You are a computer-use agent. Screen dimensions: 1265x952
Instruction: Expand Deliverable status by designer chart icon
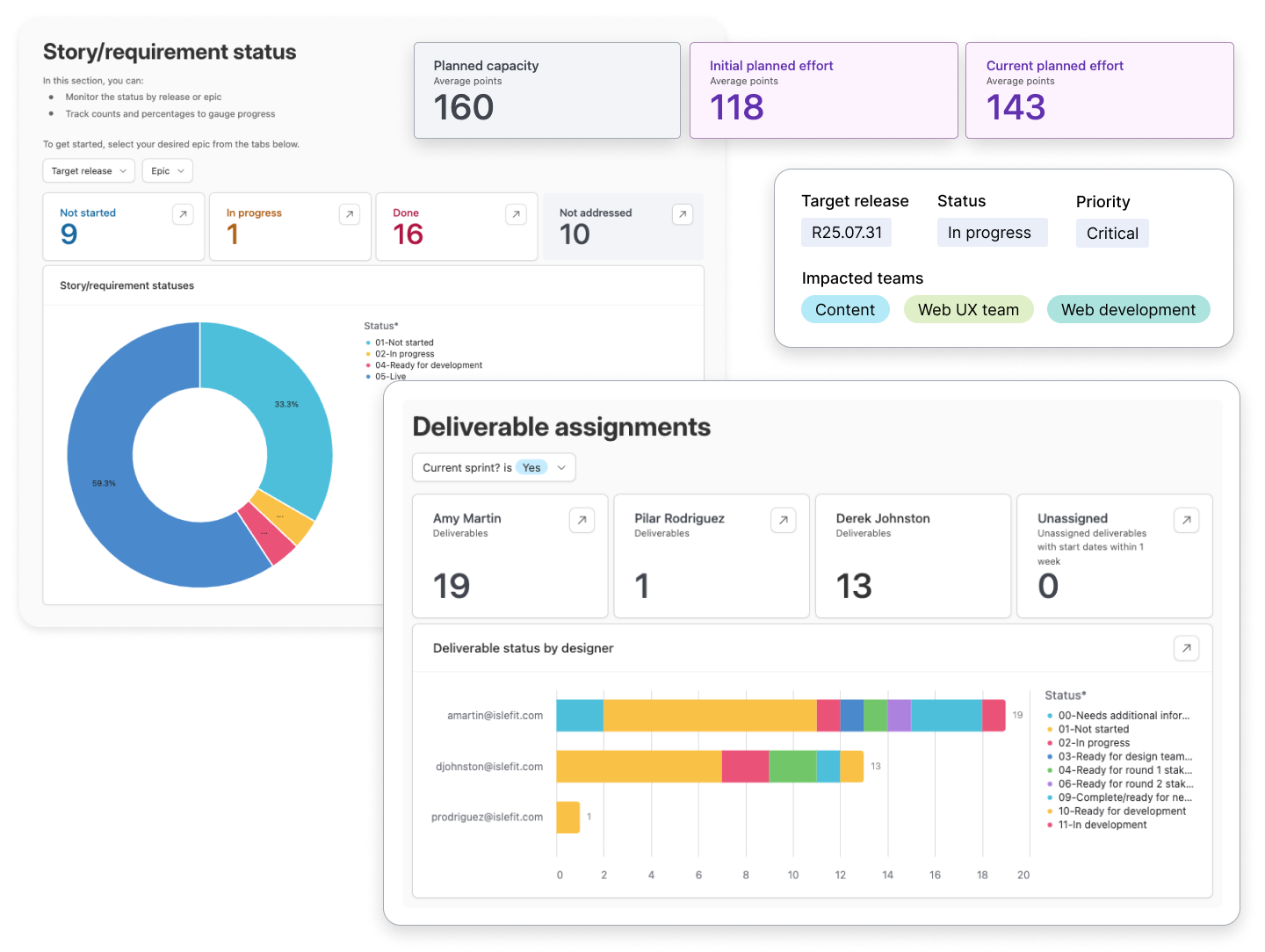click(1187, 648)
